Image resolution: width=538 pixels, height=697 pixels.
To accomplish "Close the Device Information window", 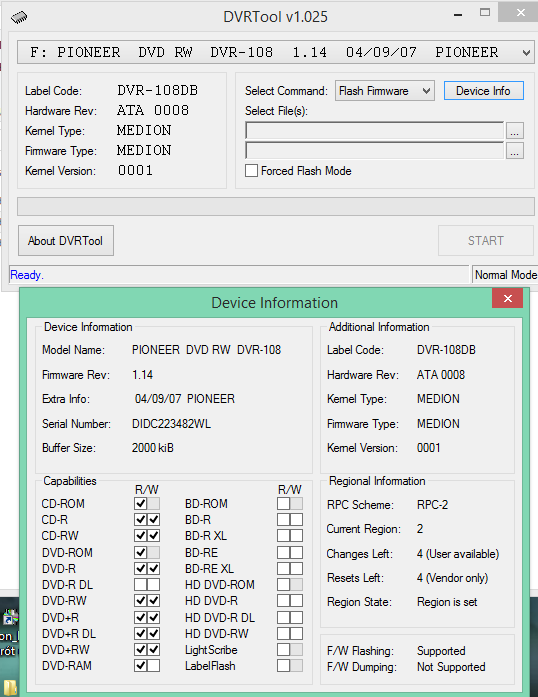I will click(507, 298).
